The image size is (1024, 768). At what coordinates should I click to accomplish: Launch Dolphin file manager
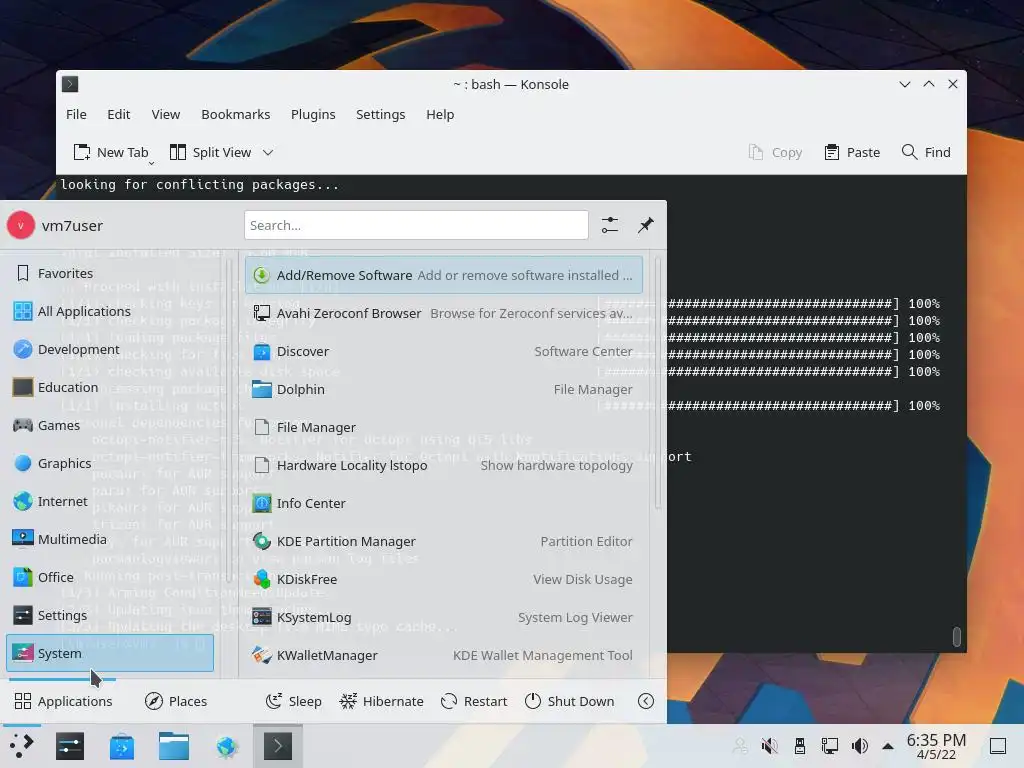[x=443, y=389]
